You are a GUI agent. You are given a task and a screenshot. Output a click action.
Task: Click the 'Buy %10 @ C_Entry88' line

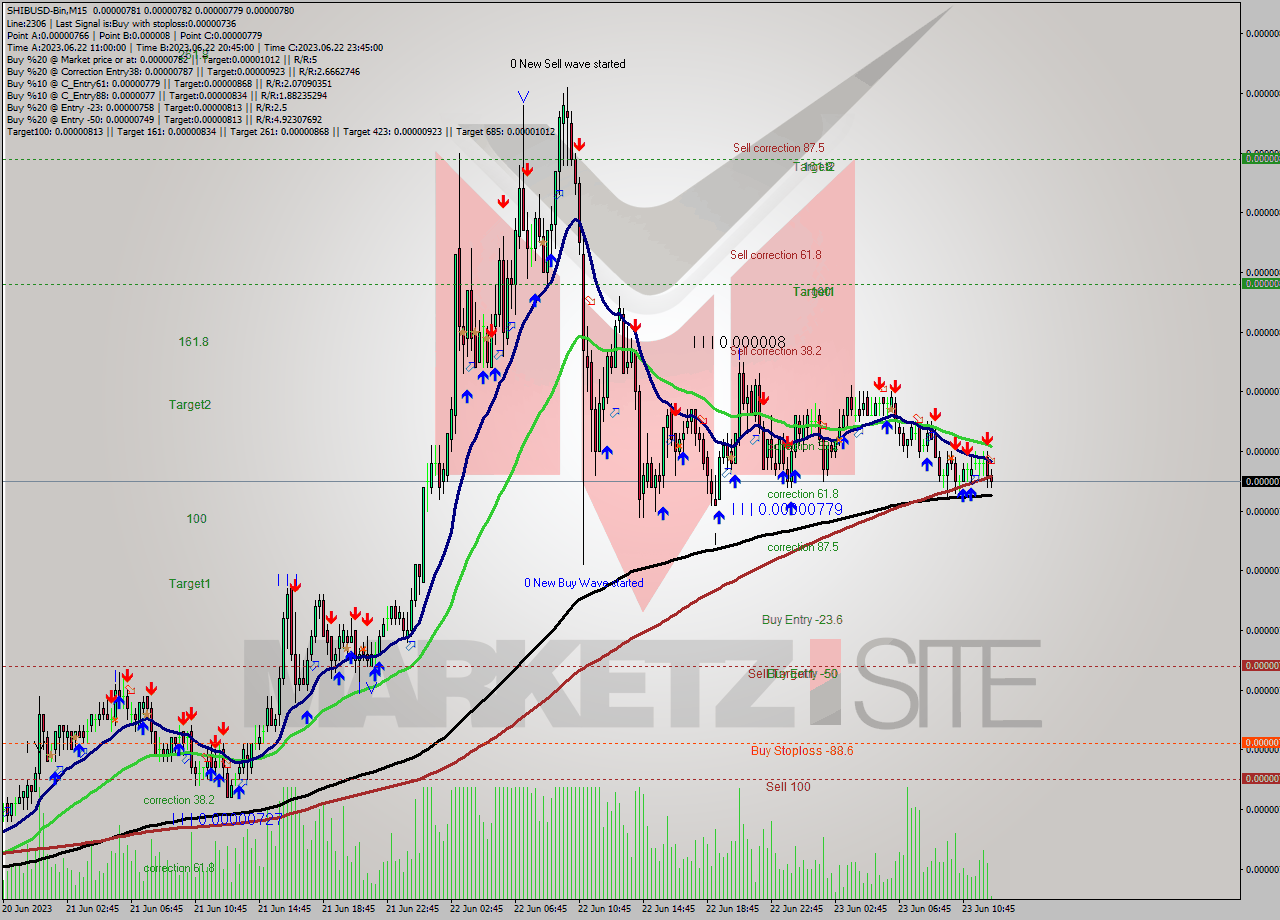pyautogui.click(x=166, y=95)
